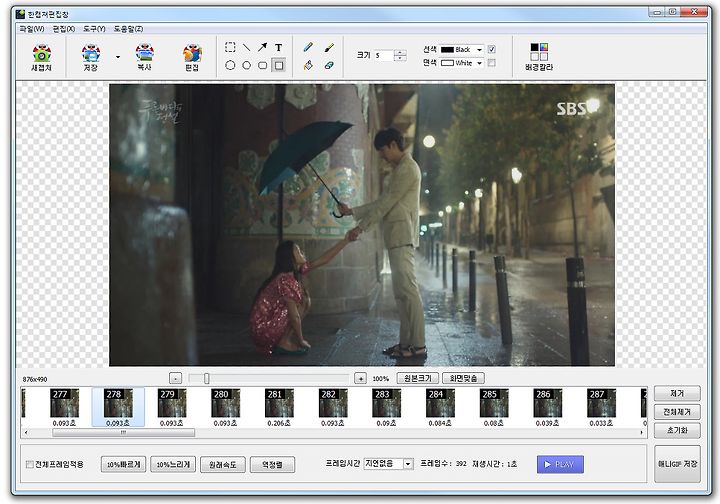Viewport: 720px width, 504px height.
Task: Click the minus zoom out button
Action: pyautogui.click(x=175, y=378)
